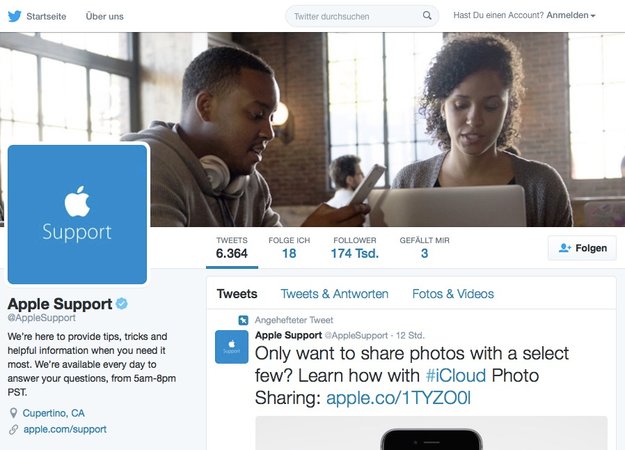Open the Startseite menu item
Viewport: 625px width, 450px height.
coord(46,16)
